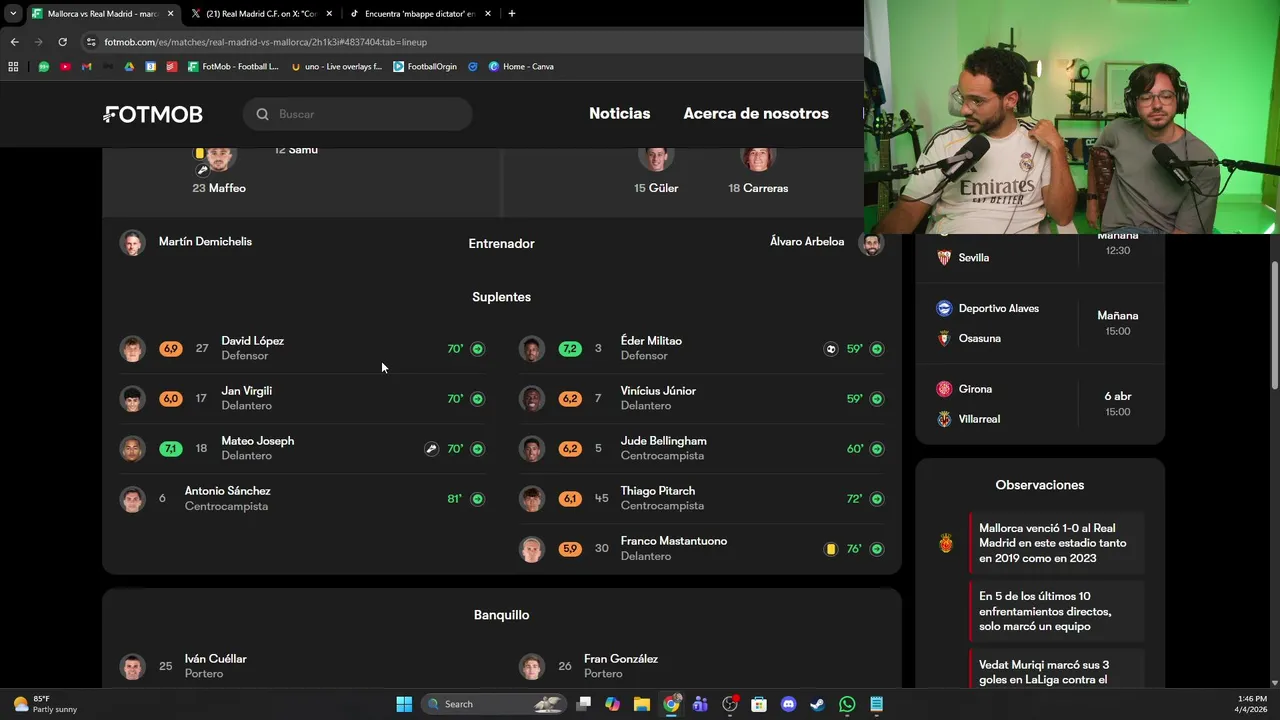Expand the tab search dropdown arrow

(x=13, y=14)
